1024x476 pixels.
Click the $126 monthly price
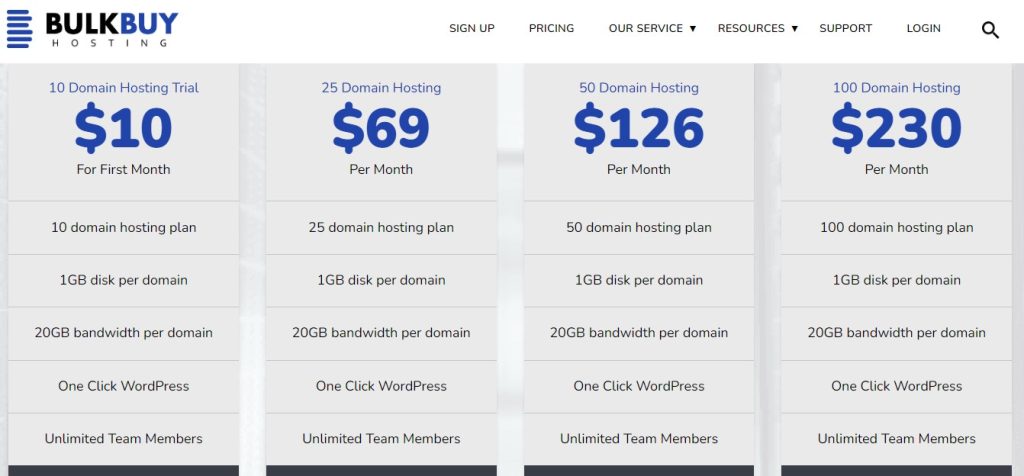(x=639, y=128)
